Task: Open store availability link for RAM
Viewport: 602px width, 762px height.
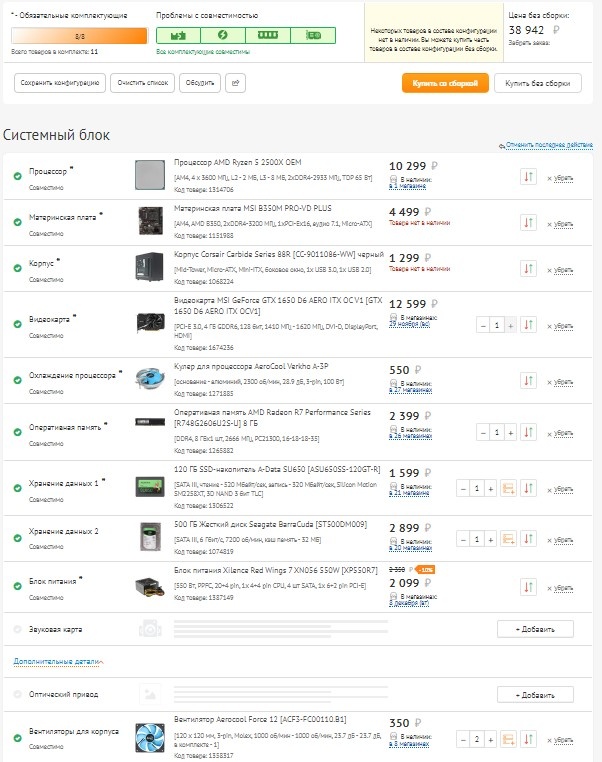Action: coord(411,436)
